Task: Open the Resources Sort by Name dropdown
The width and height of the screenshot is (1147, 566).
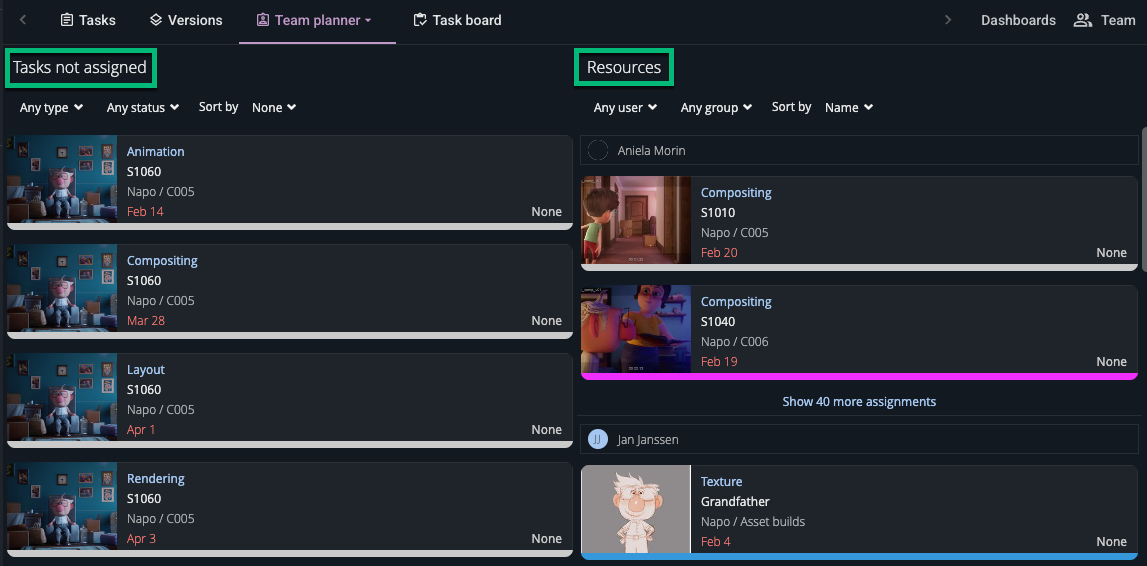Action: 849,107
